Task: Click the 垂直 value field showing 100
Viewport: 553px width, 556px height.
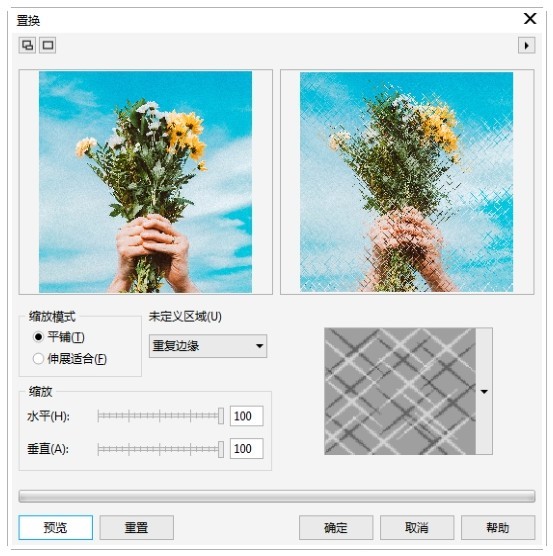Action: pyautogui.click(x=246, y=449)
